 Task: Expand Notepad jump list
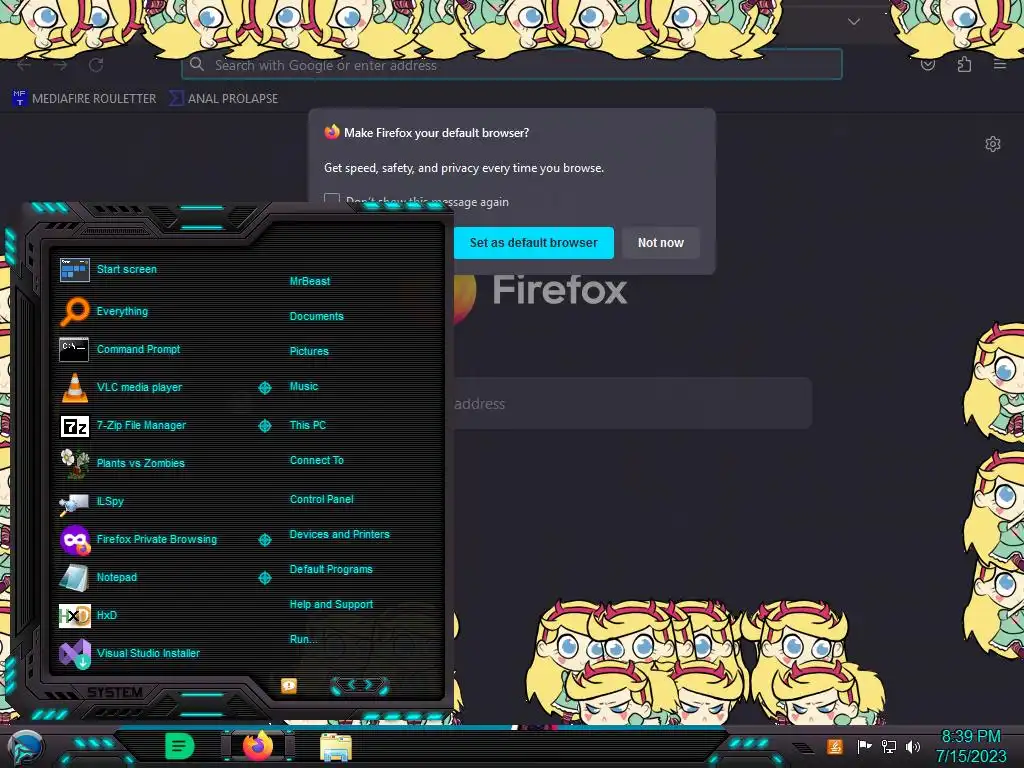(264, 578)
